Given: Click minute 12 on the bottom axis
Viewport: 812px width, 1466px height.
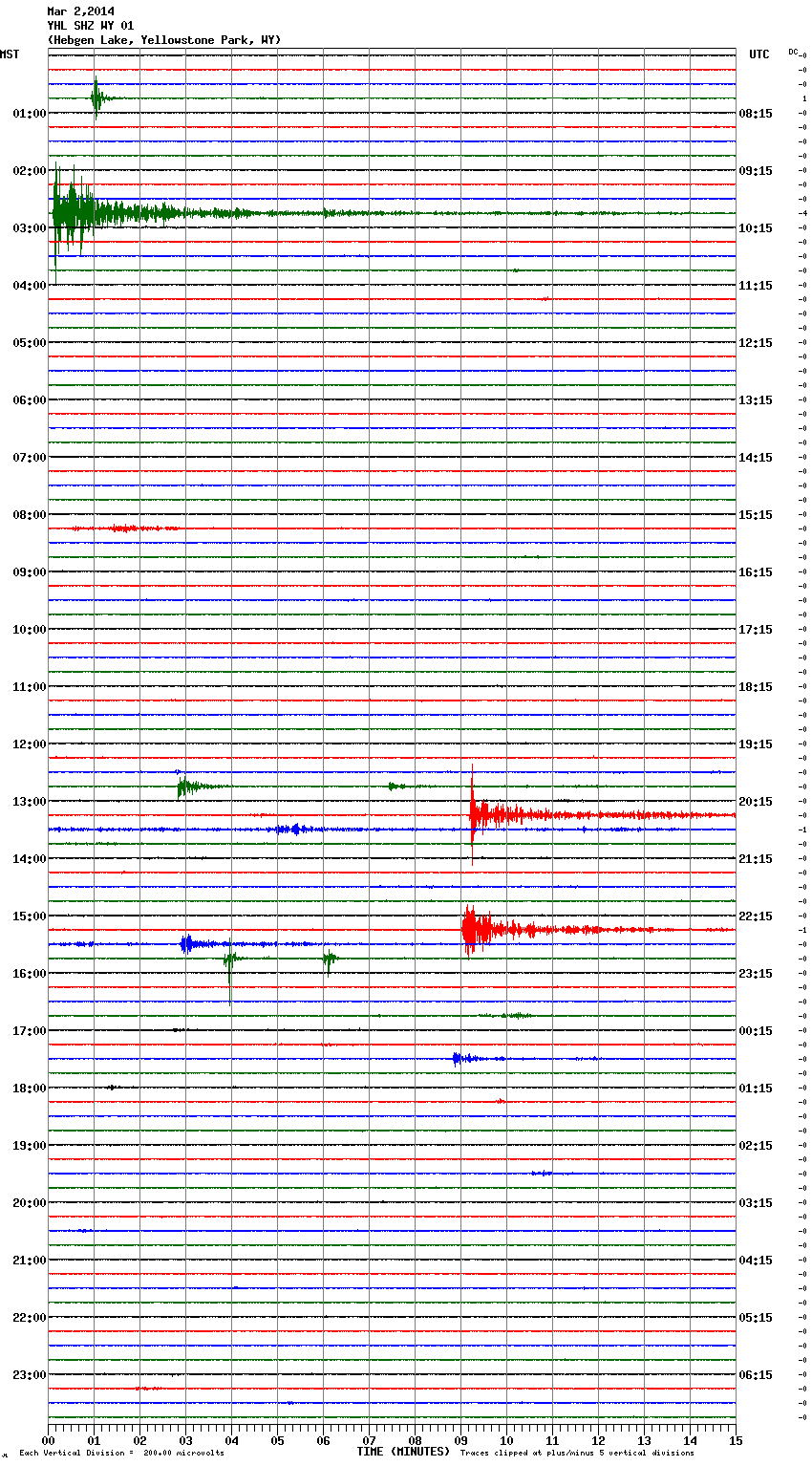Looking at the screenshot, I should pos(598,1440).
